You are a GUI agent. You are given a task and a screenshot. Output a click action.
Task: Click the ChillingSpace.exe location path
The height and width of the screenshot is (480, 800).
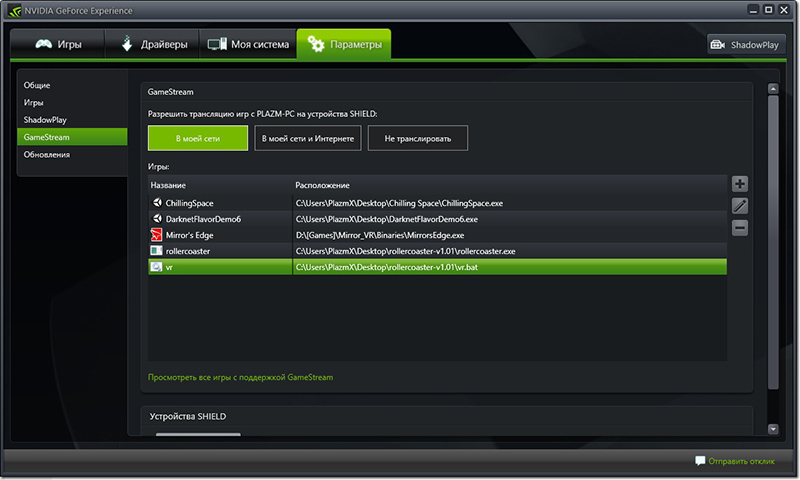click(399, 203)
